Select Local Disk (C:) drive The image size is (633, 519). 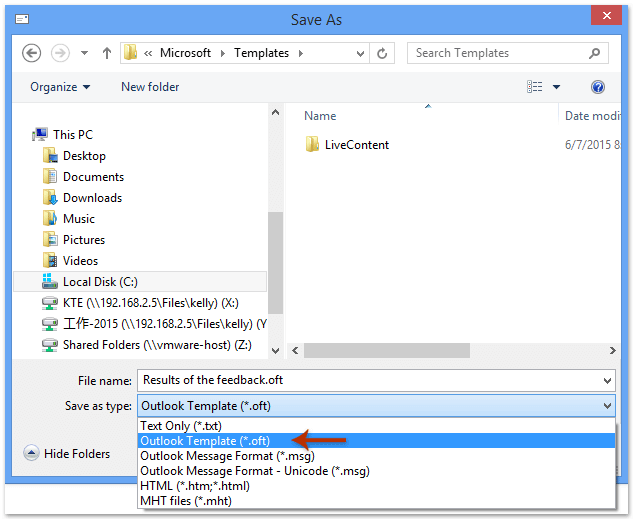pyautogui.click(x=100, y=282)
